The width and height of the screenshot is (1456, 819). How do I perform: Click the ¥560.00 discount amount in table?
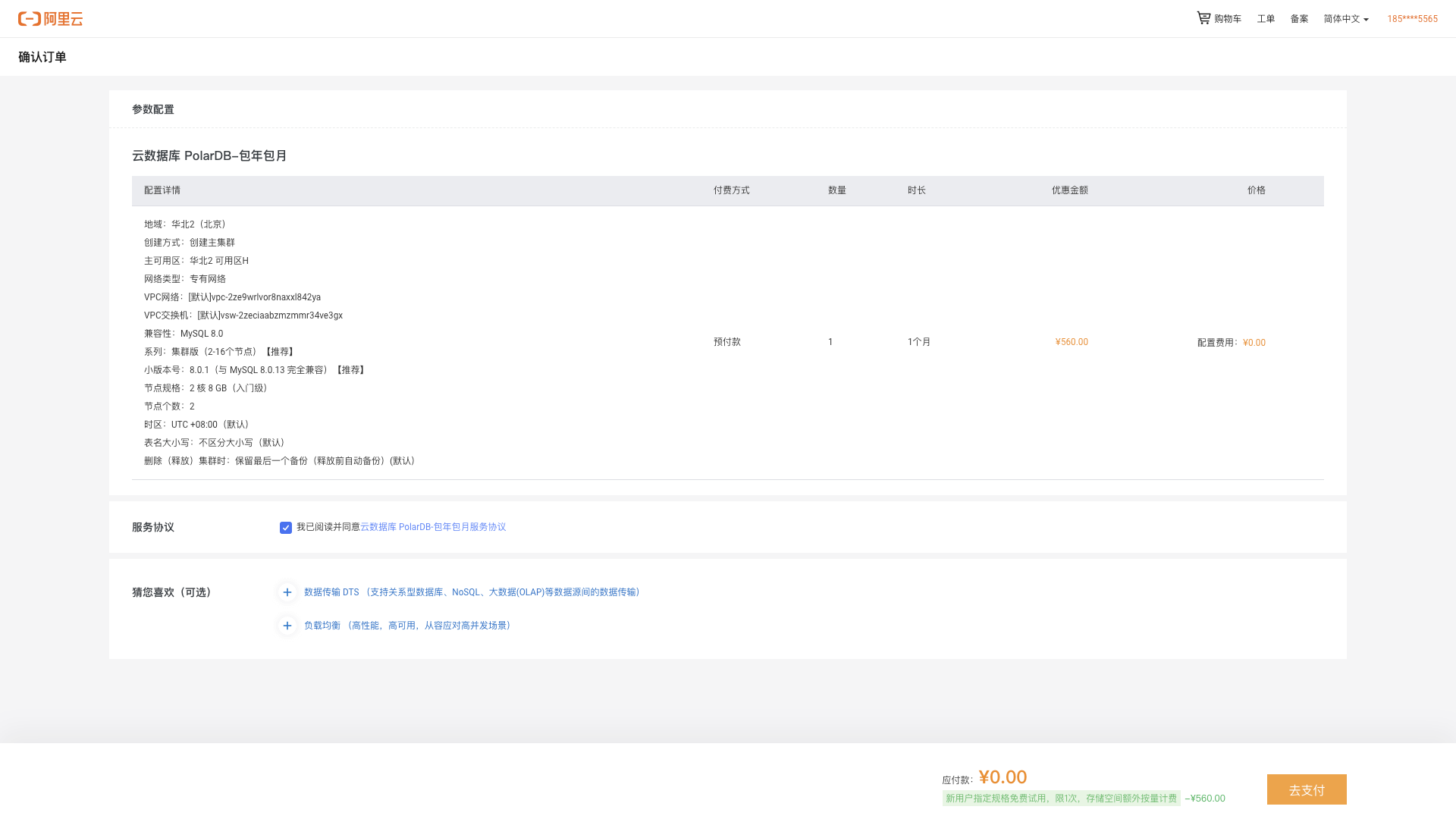point(1071,342)
